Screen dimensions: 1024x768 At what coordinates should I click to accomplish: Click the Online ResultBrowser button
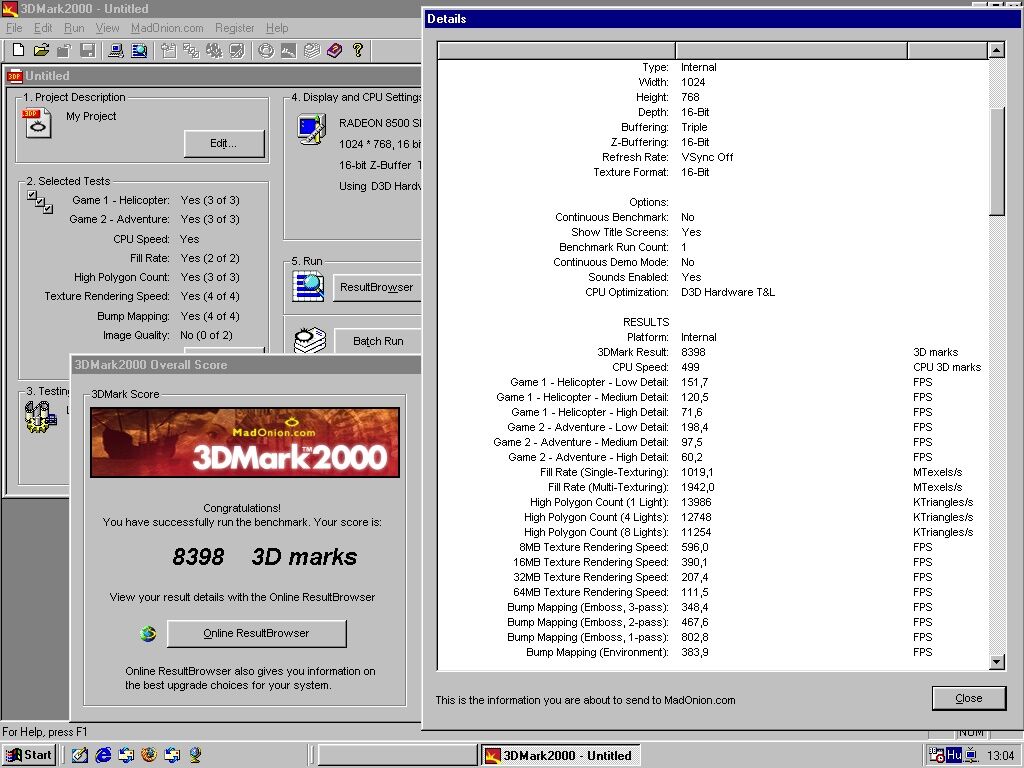pyautogui.click(x=257, y=633)
